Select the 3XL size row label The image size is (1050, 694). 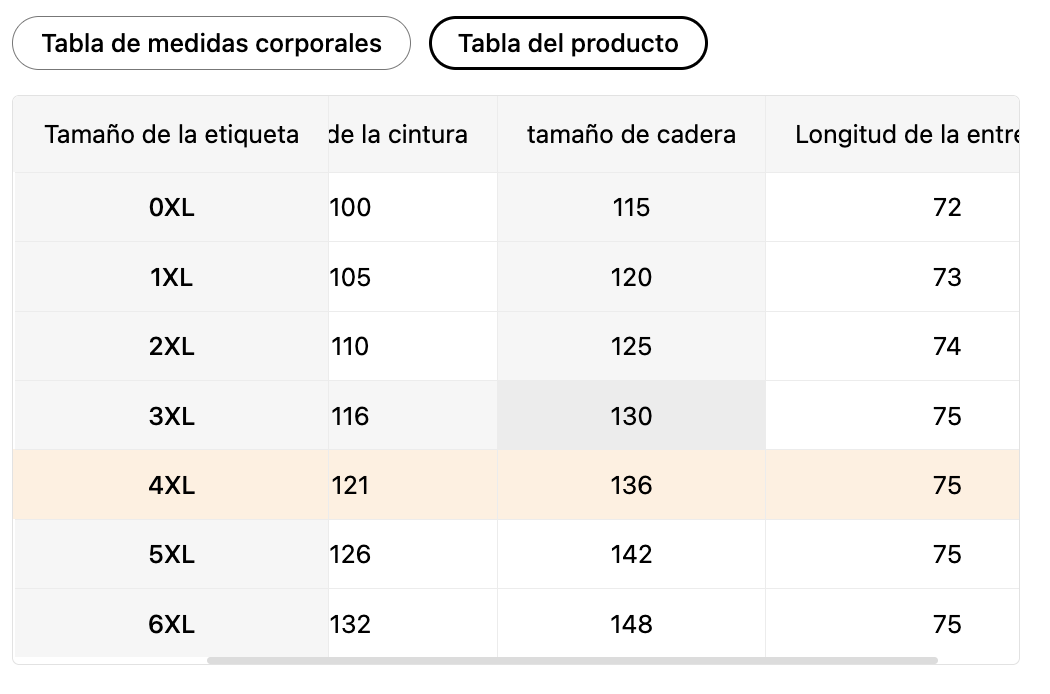[x=171, y=416]
